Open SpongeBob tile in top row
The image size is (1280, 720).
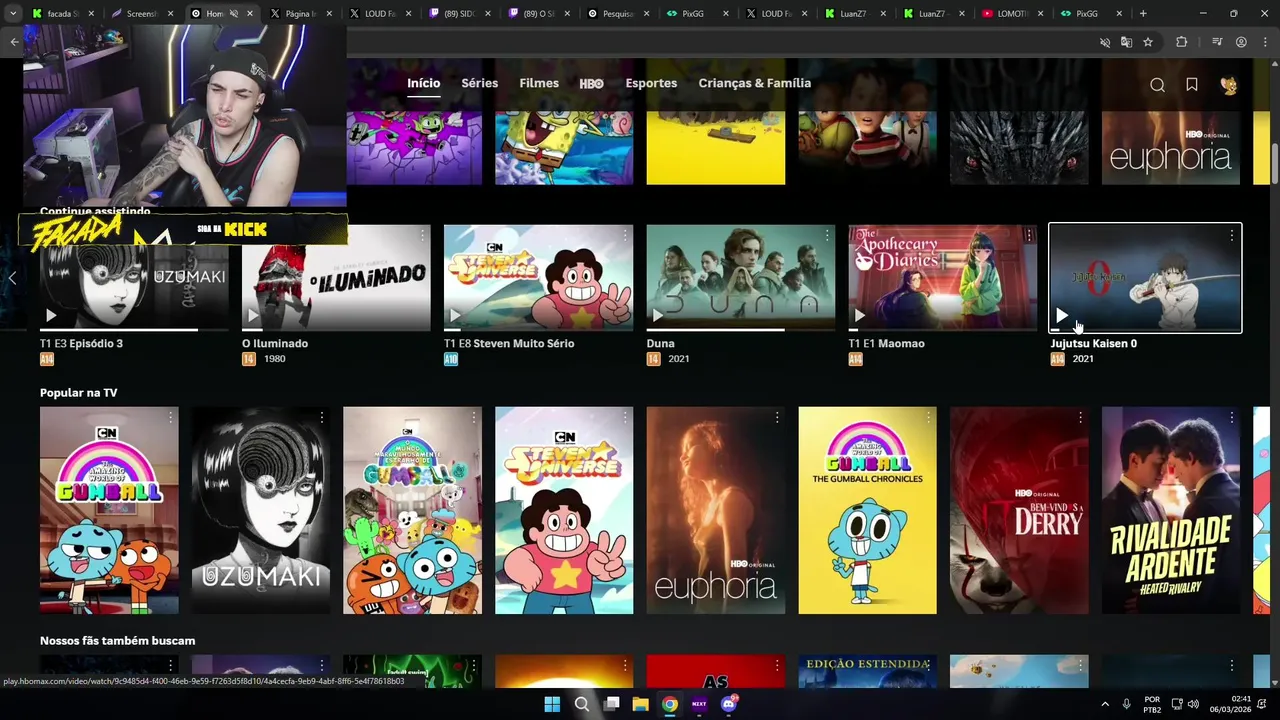click(564, 148)
